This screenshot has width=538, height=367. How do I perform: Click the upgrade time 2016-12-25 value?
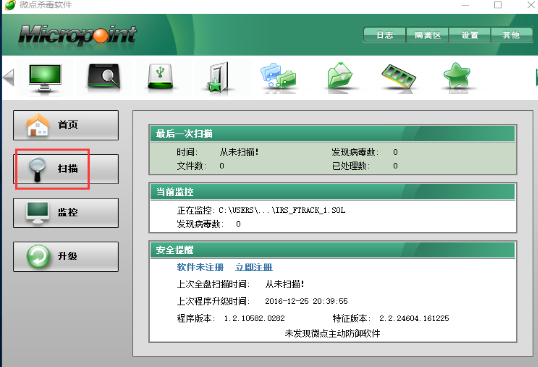[x=306, y=301]
